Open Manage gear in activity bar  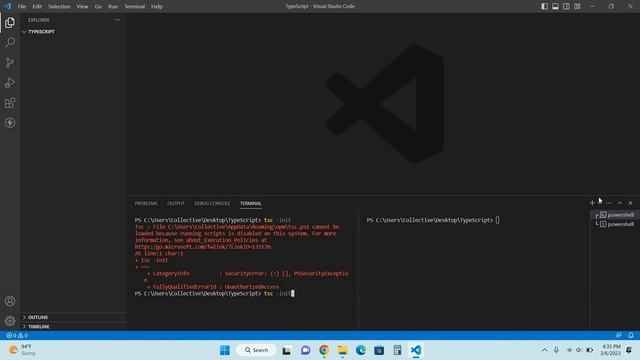point(10,321)
